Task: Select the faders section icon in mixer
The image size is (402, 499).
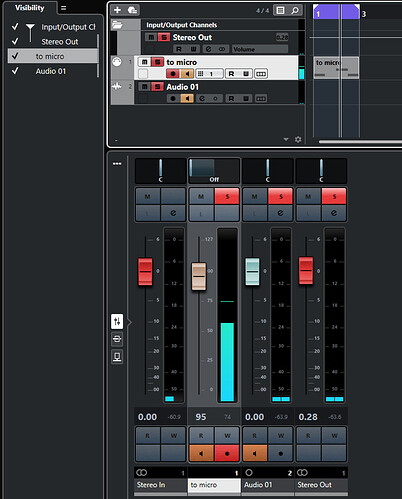Action: (117, 321)
